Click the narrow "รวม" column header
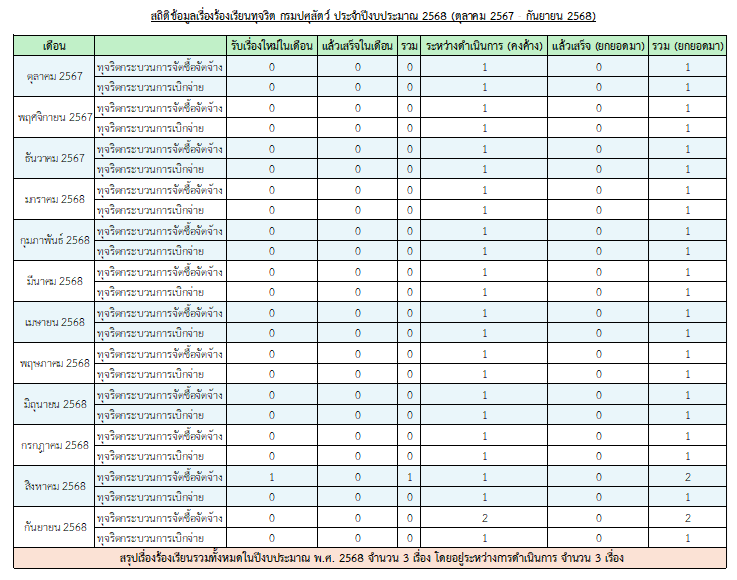The height and width of the screenshot is (580, 737). coord(409,46)
